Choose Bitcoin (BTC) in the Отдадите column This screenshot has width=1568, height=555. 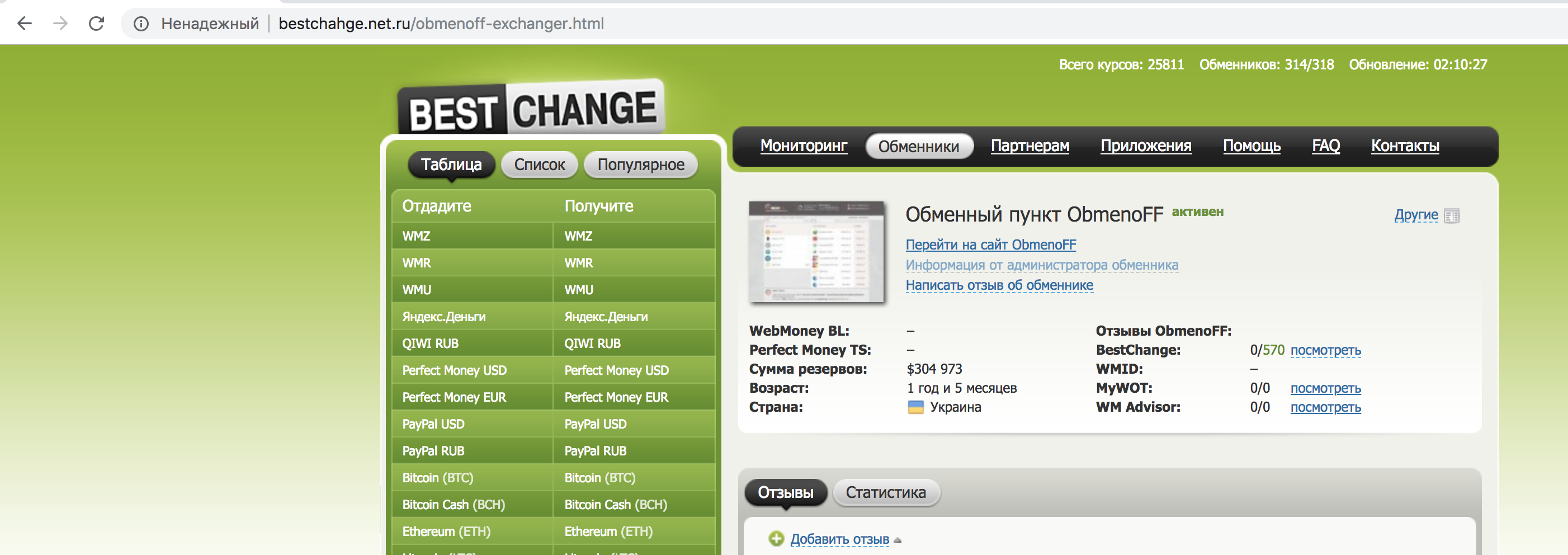(x=473, y=477)
